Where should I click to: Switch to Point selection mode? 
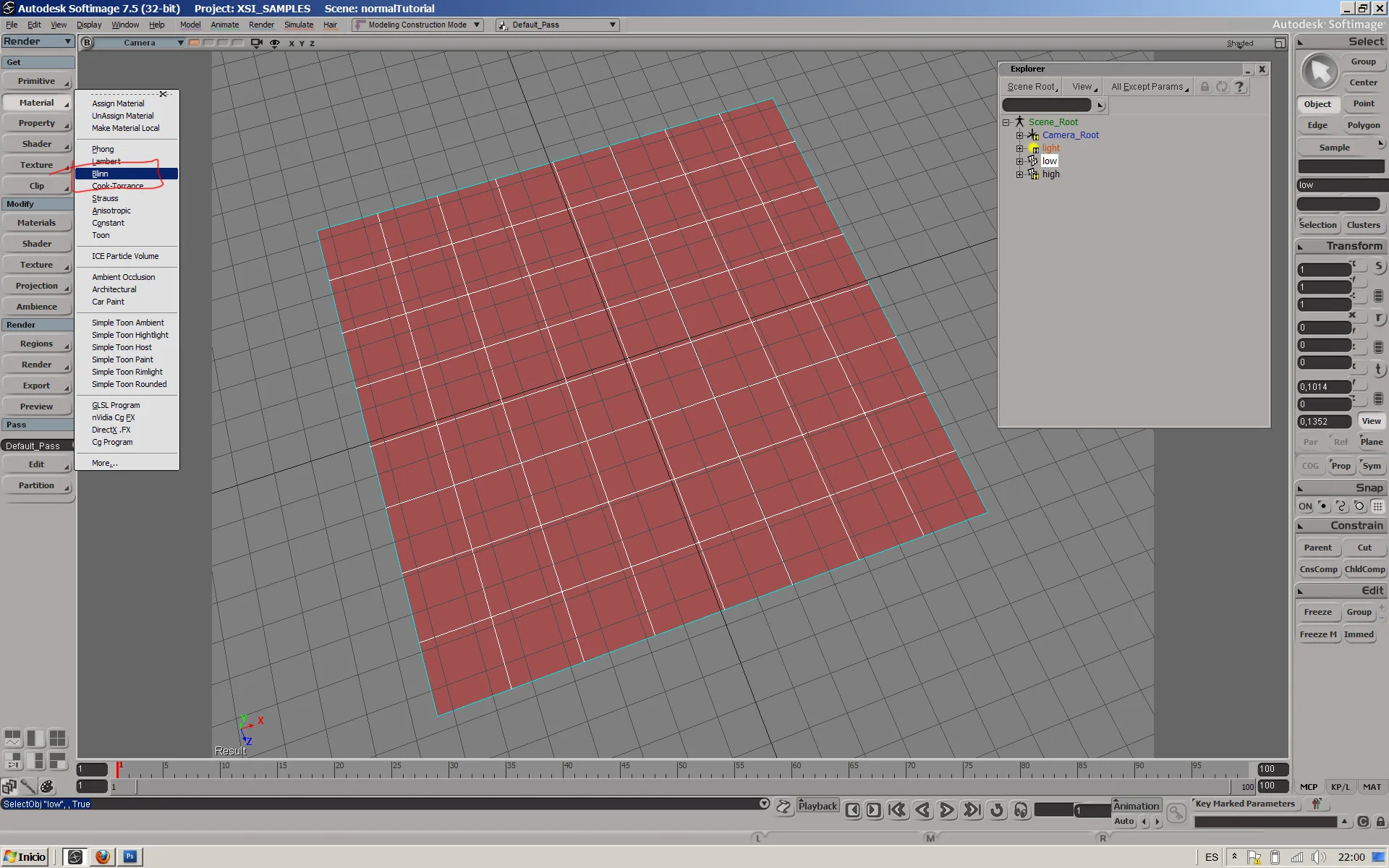[x=1364, y=103]
